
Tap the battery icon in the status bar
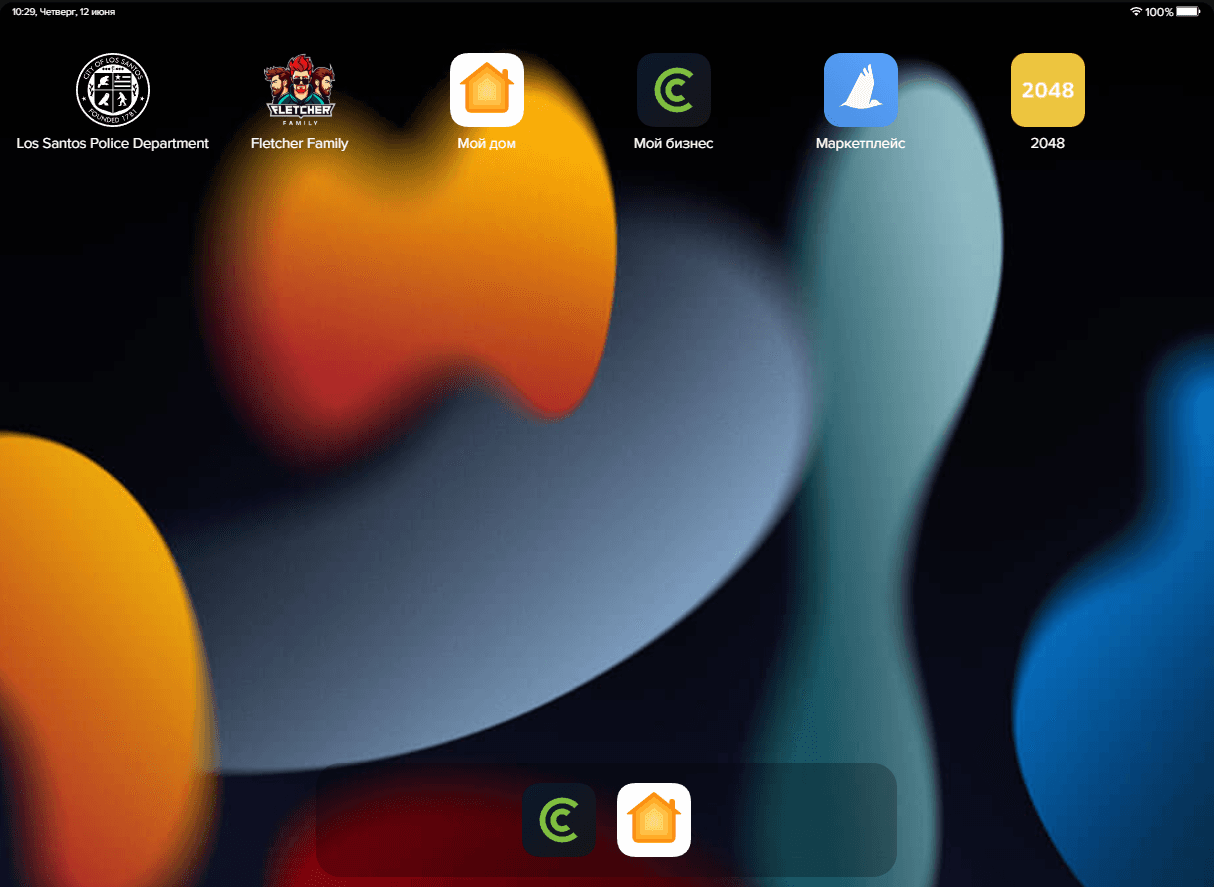tap(1187, 12)
